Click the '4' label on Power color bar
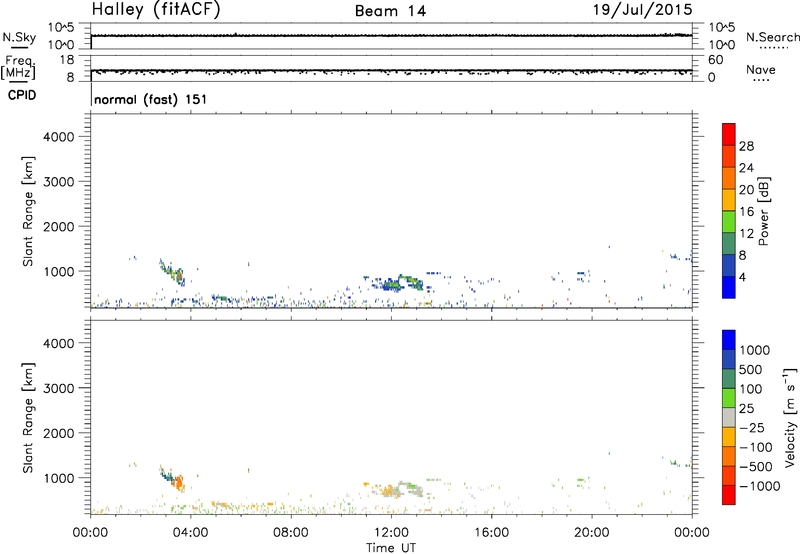This screenshot has height=554, width=800. 742,277
